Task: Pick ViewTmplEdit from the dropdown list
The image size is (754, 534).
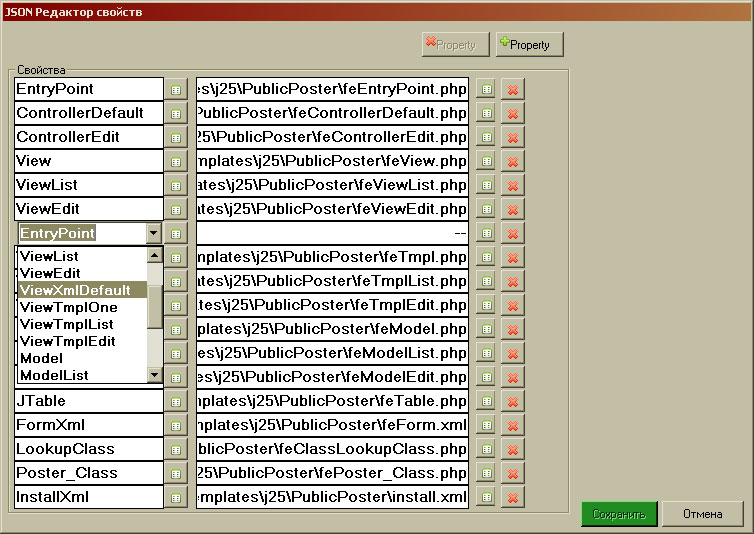Action: pos(82,341)
